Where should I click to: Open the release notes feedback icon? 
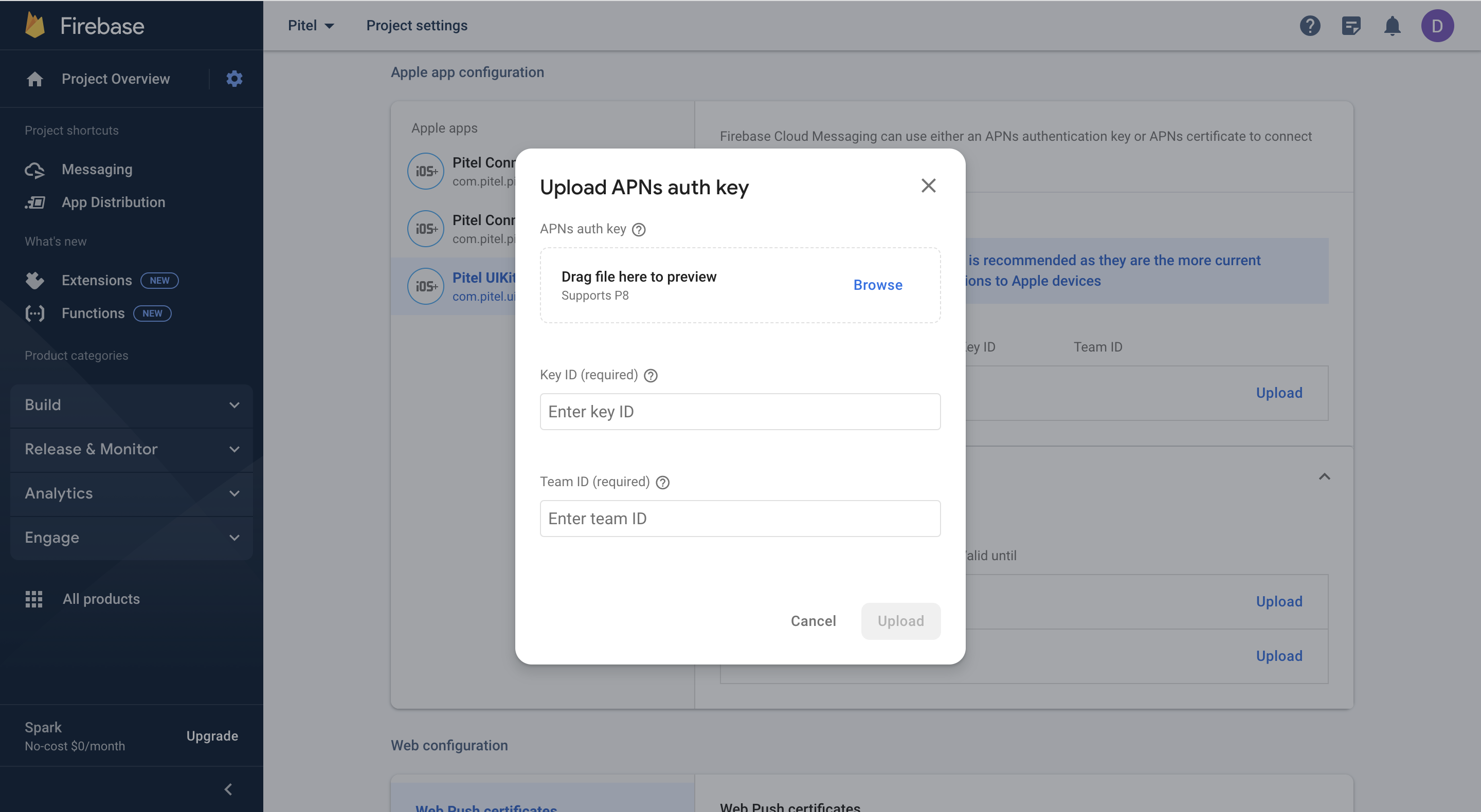click(x=1351, y=26)
